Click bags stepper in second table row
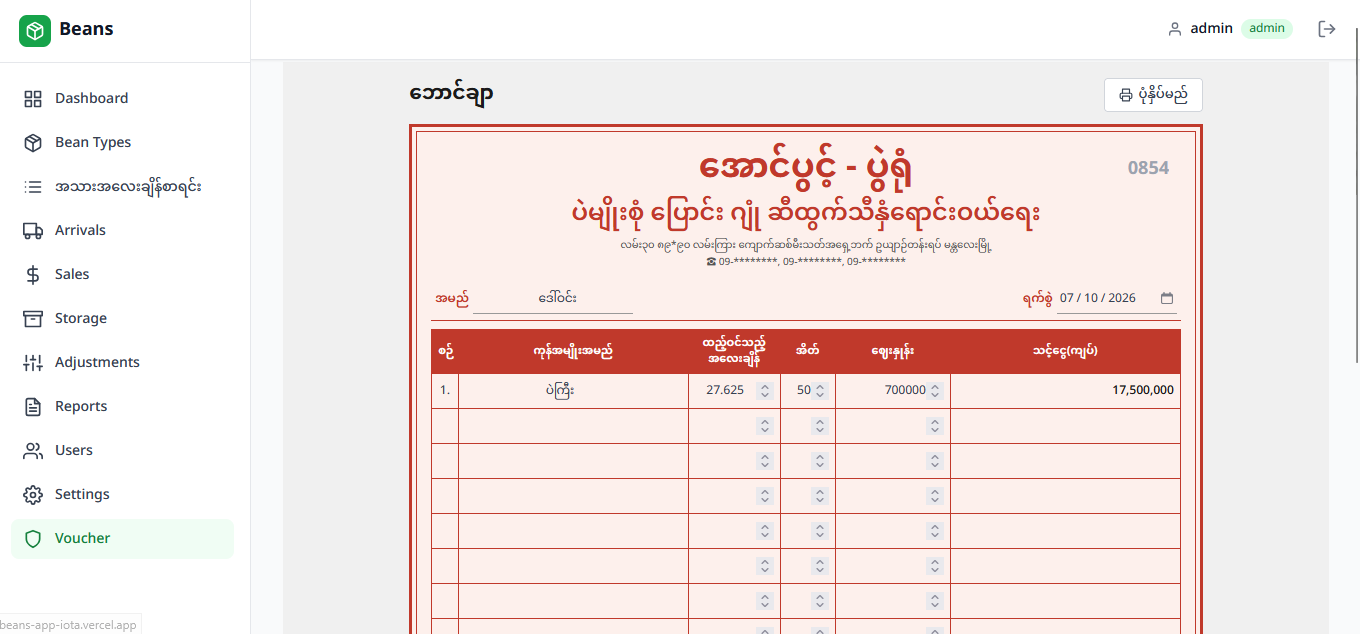The image size is (1360, 634). [x=820, y=426]
